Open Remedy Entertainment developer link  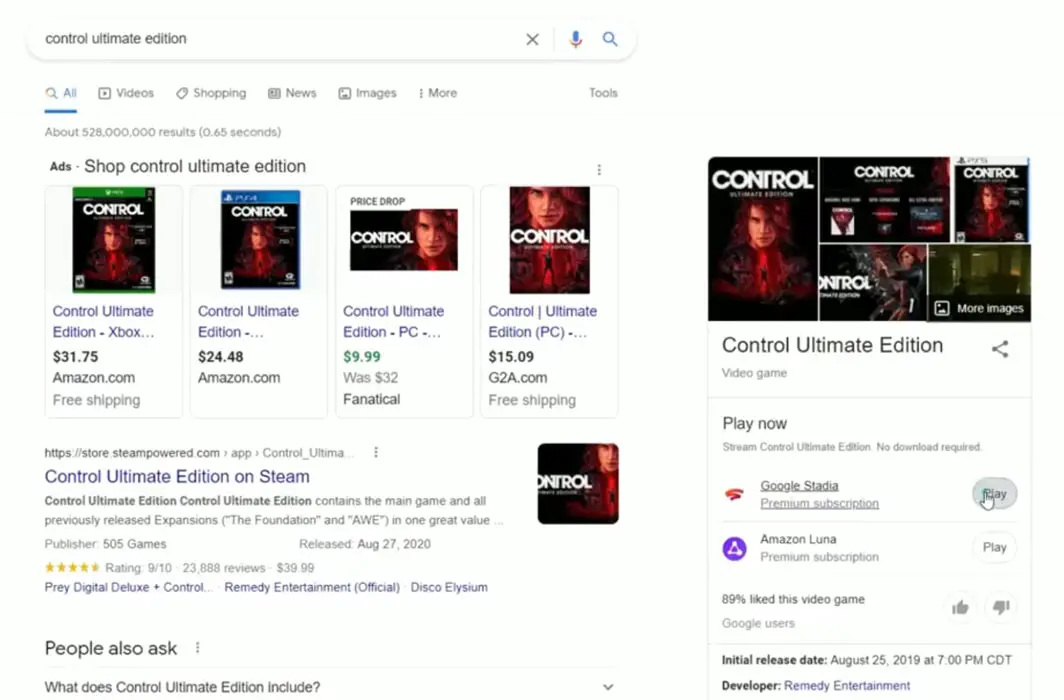[x=847, y=686]
